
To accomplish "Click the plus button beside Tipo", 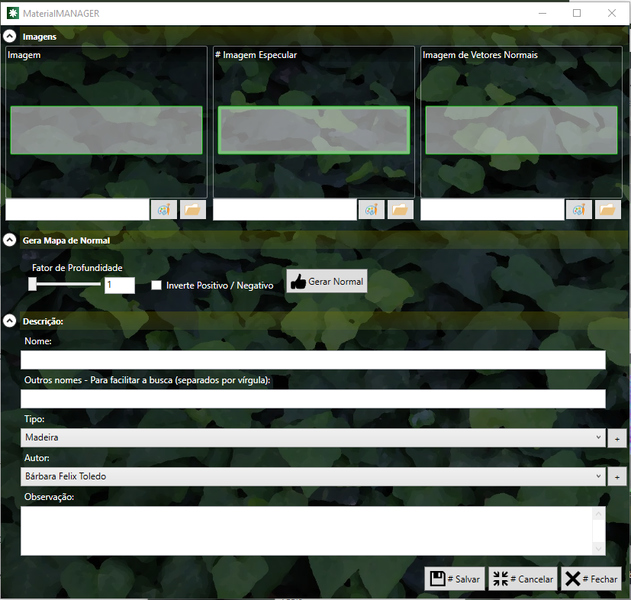I will pos(616,438).
